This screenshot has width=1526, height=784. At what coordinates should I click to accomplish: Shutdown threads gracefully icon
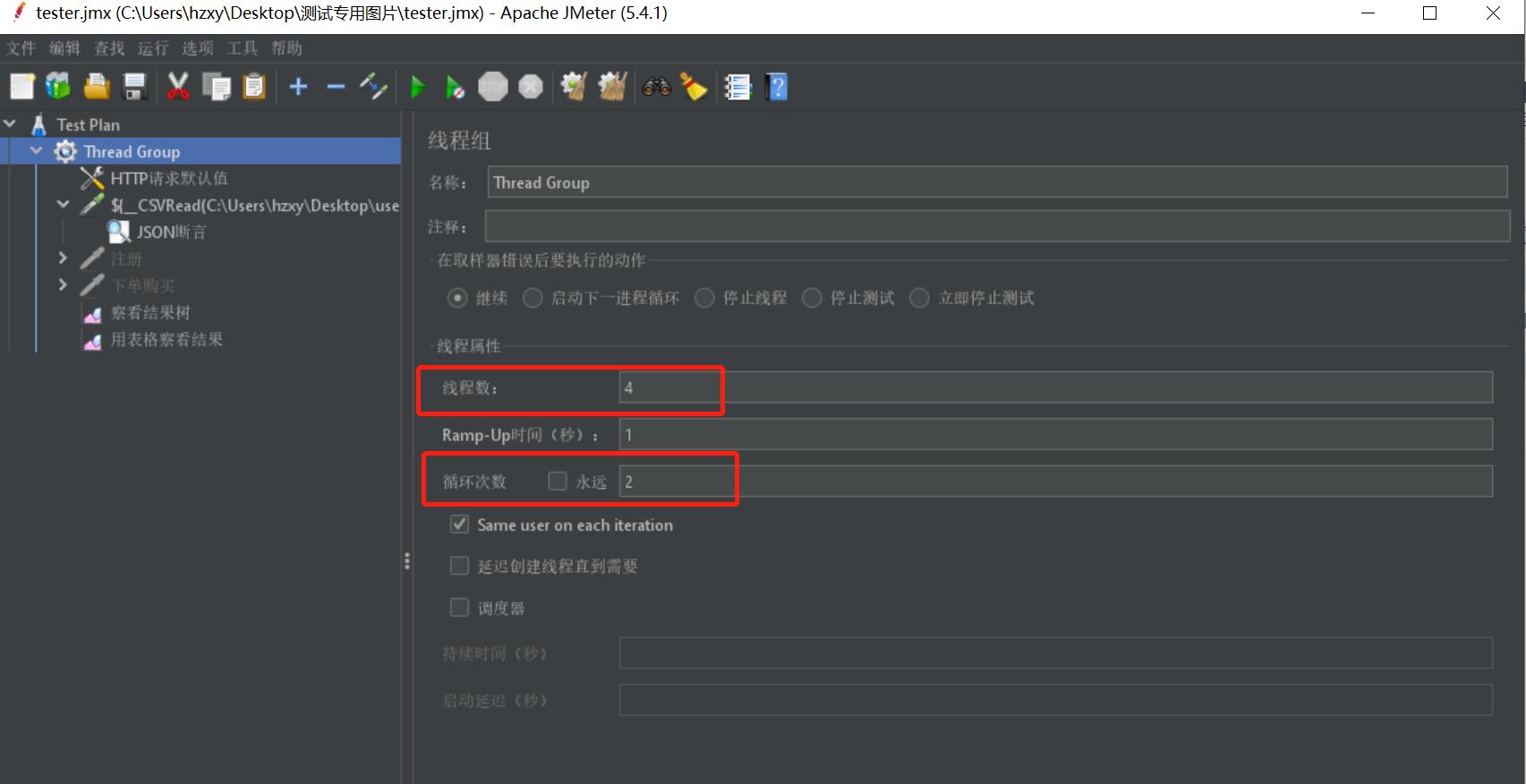(x=531, y=87)
